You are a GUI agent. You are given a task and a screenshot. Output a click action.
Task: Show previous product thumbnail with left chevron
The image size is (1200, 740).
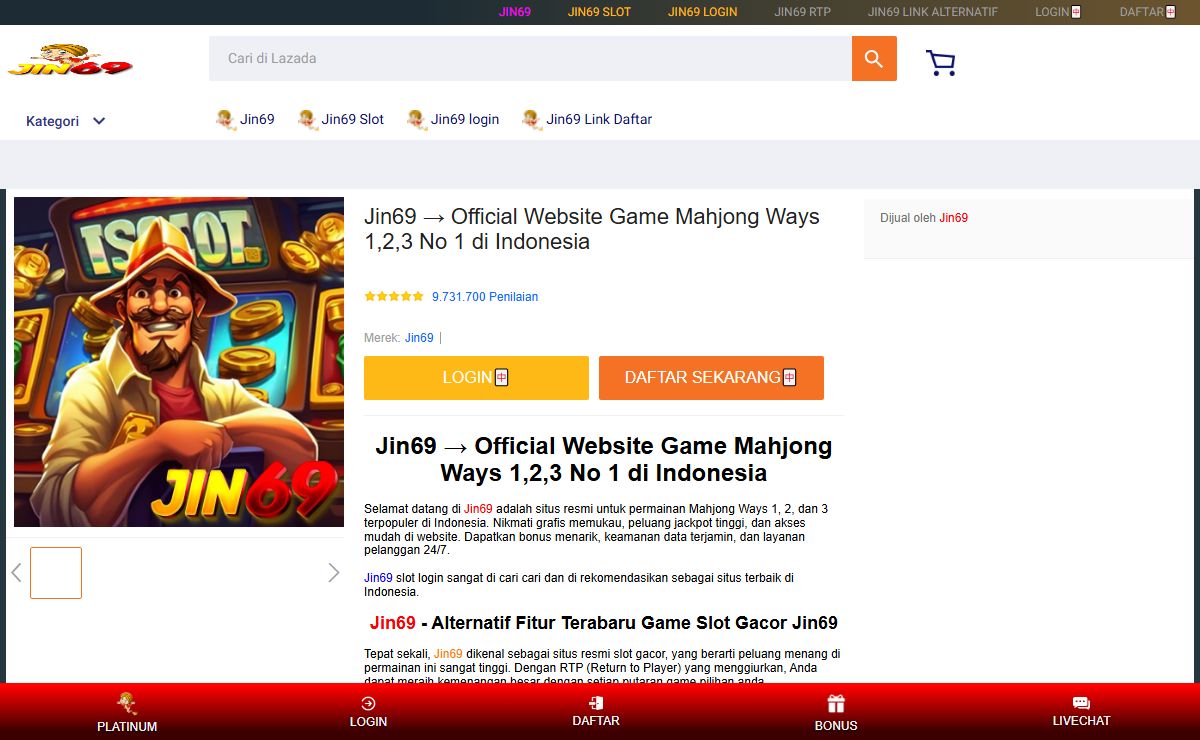point(16,573)
